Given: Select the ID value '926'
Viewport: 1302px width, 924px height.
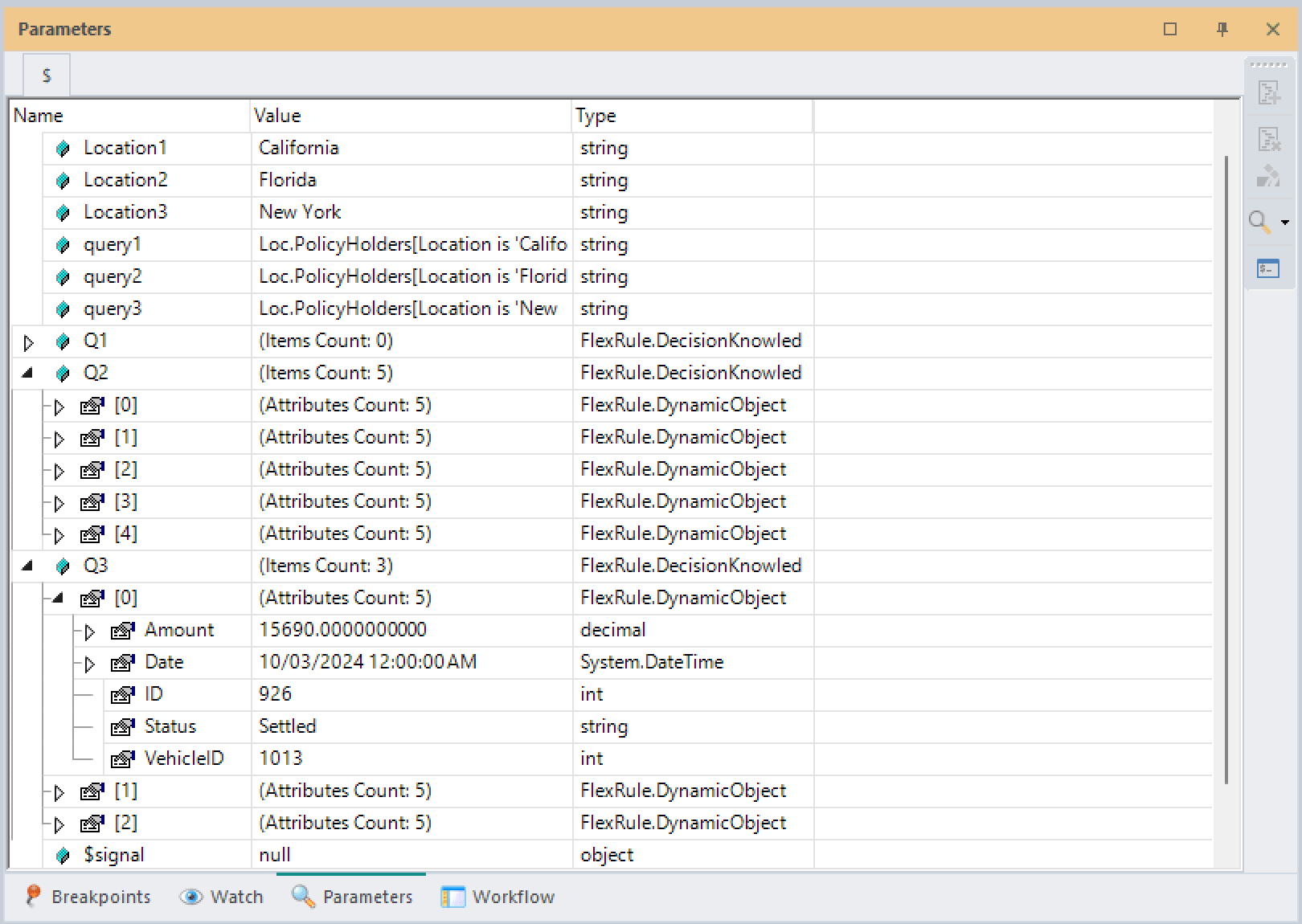Looking at the screenshot, I should click(x=275, y=694).
